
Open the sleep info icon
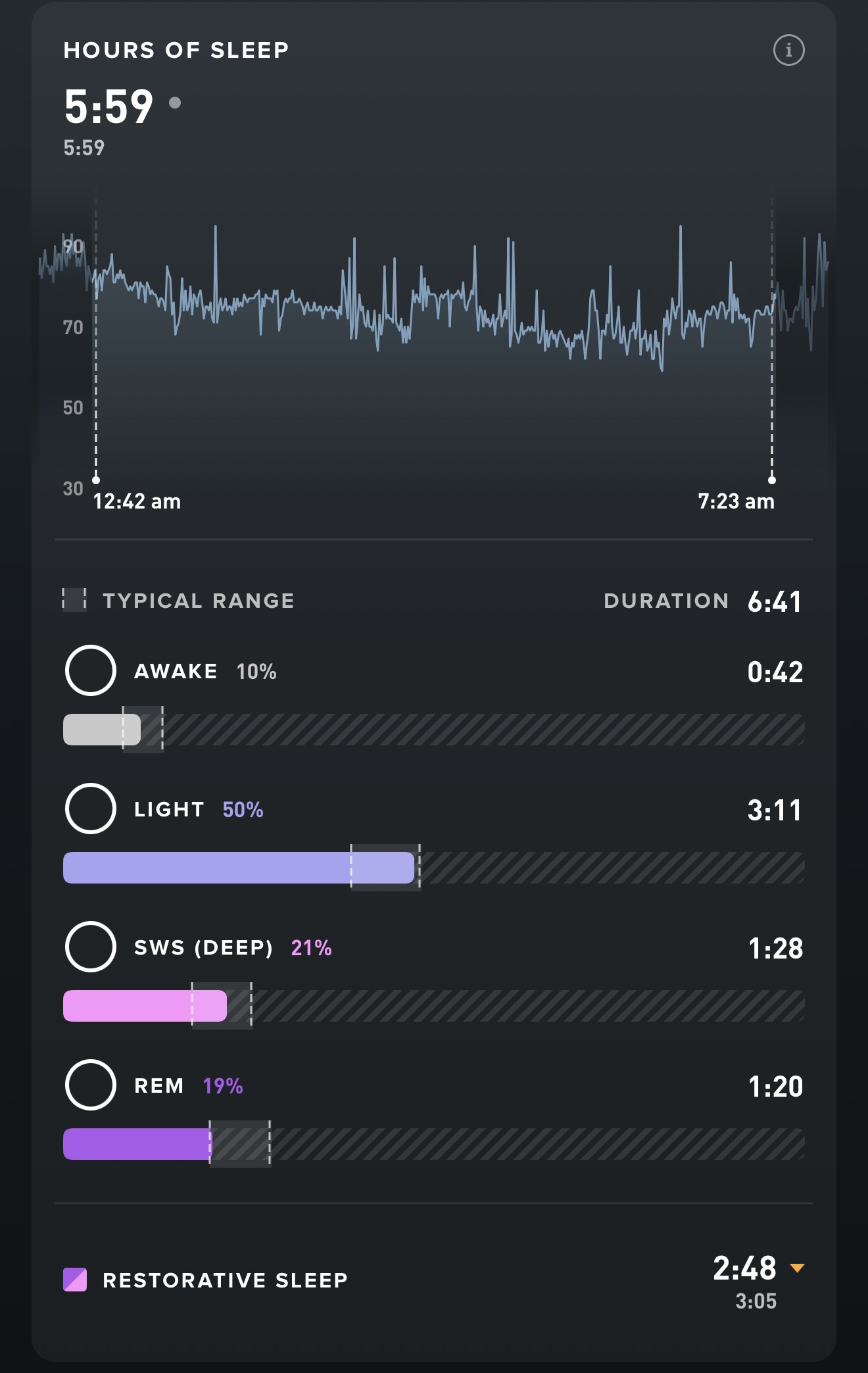[788, 50]
